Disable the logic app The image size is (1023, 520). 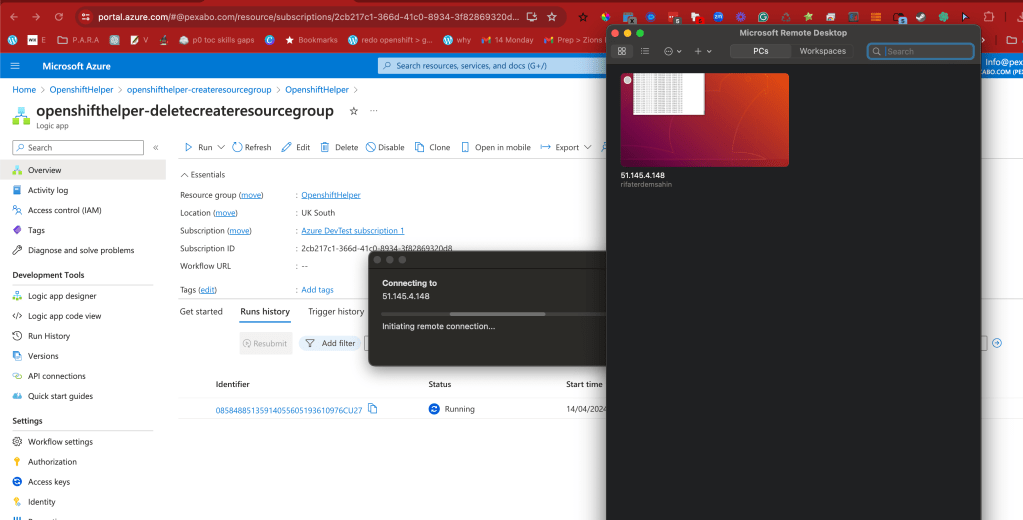[385, 147]
